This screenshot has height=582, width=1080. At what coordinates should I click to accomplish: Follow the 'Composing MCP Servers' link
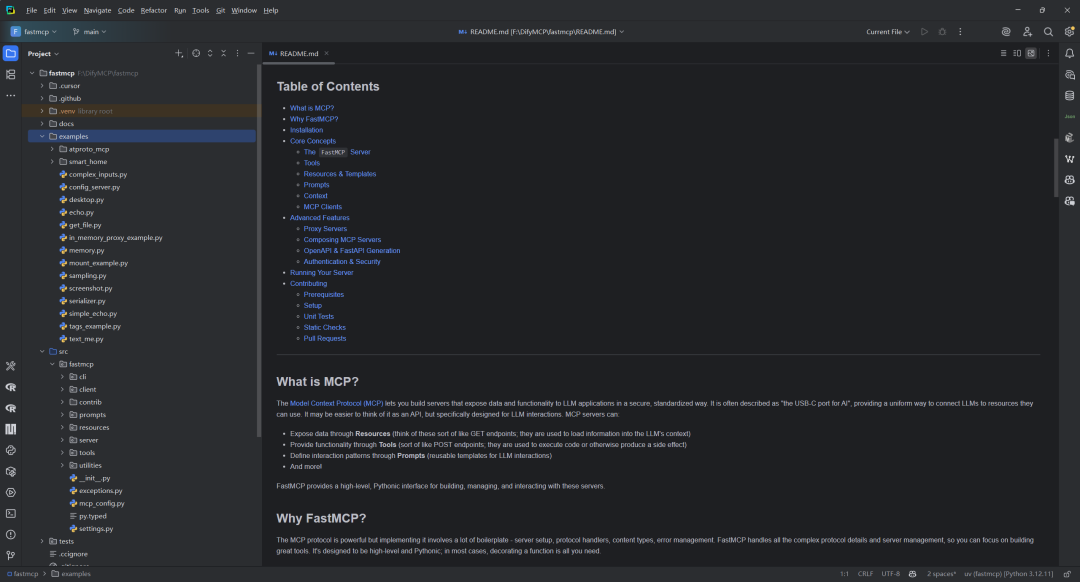pyautogui.click(x=342, y=240)
